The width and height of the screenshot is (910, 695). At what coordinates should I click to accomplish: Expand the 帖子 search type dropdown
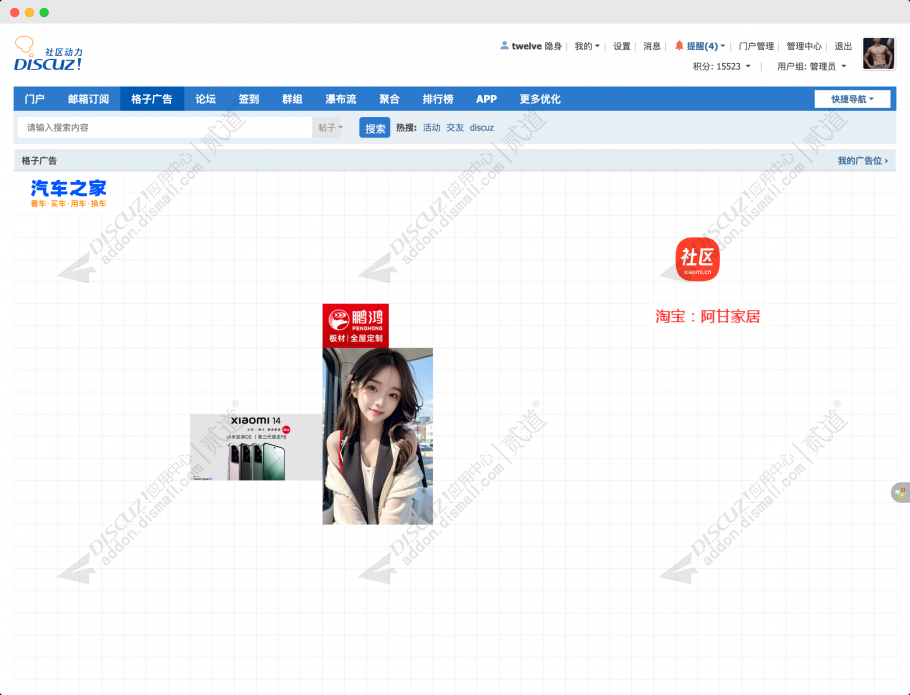point(330,128)
